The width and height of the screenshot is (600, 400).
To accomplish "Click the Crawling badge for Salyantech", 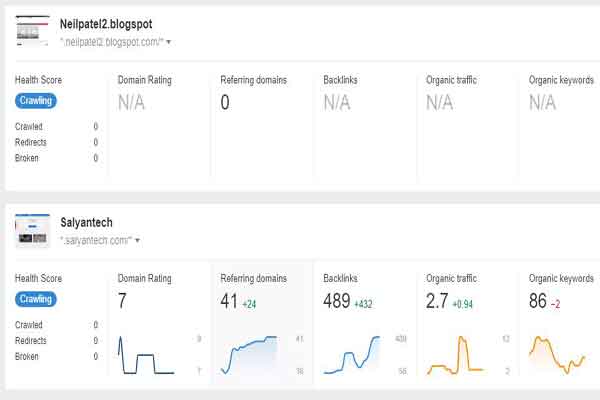I will tap(36, 299).
